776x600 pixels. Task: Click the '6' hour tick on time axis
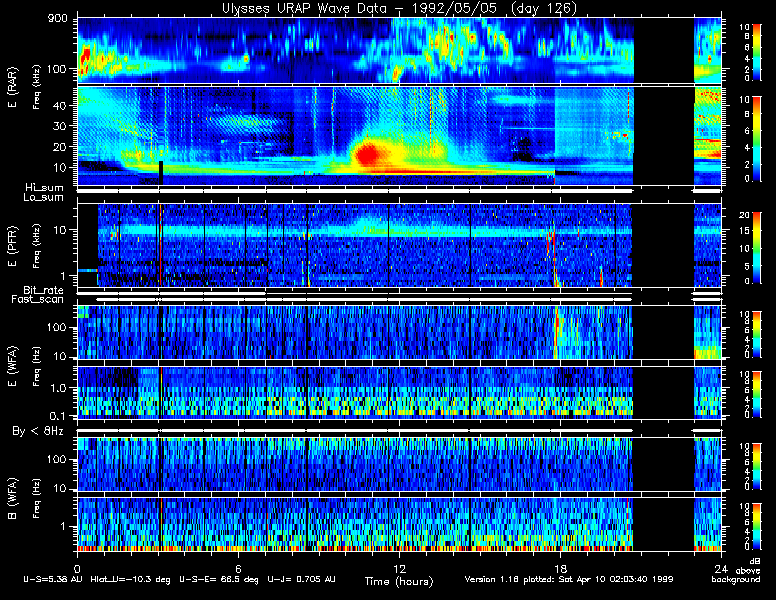point(238,568)
